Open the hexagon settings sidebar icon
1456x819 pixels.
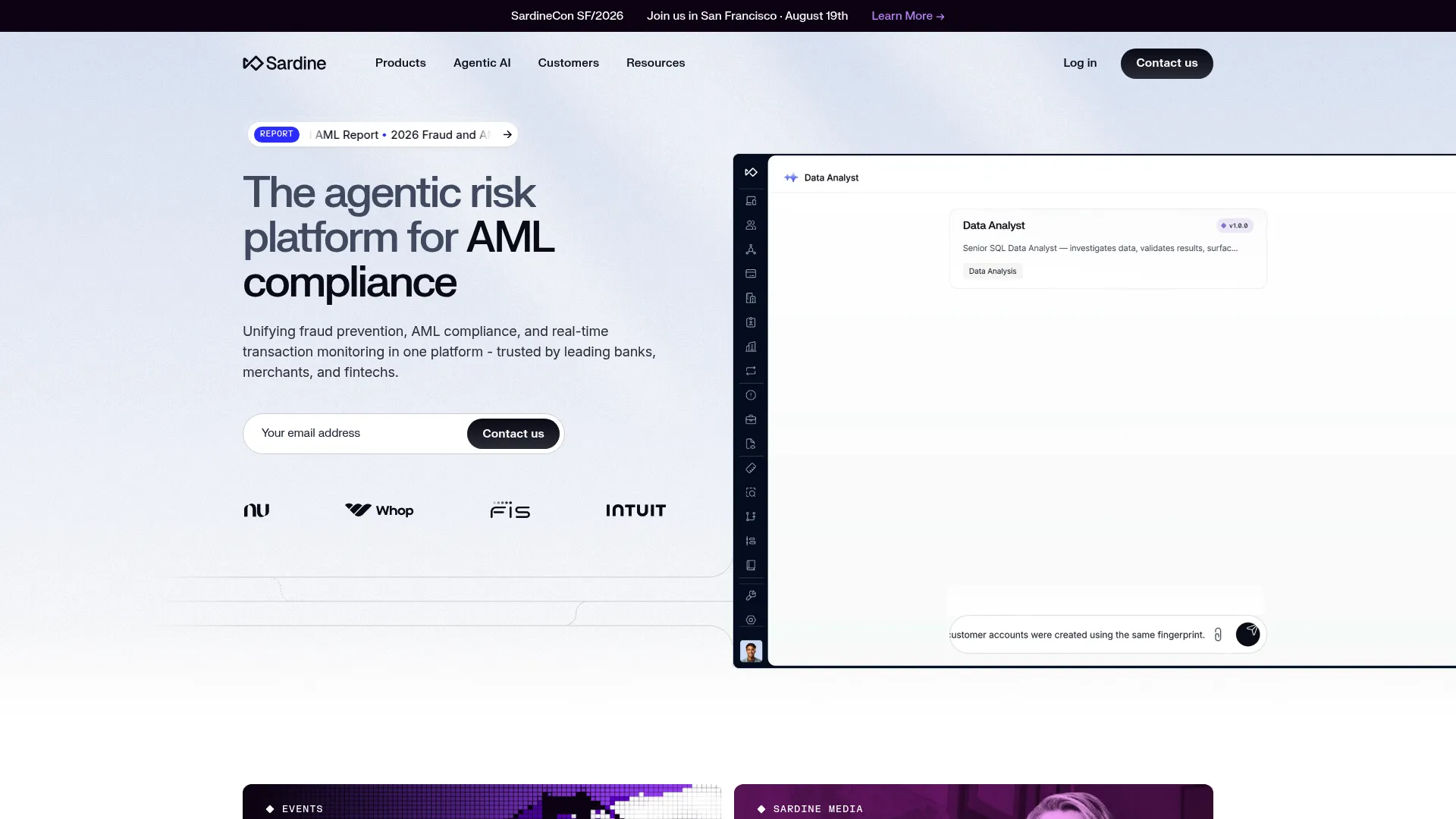(751, 620)
